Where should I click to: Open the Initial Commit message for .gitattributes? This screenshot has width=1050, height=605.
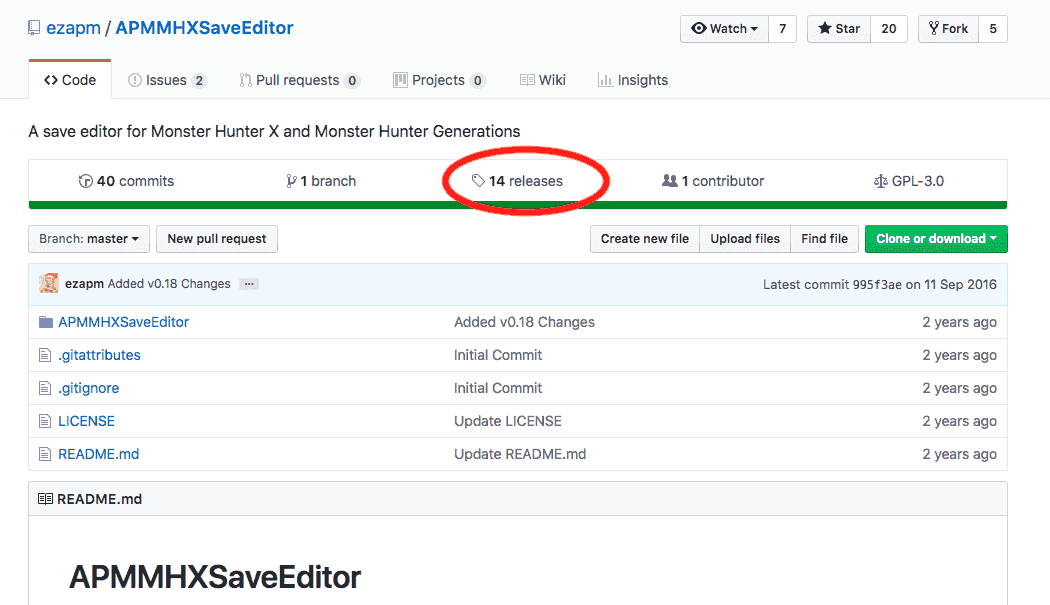(498, 355)
